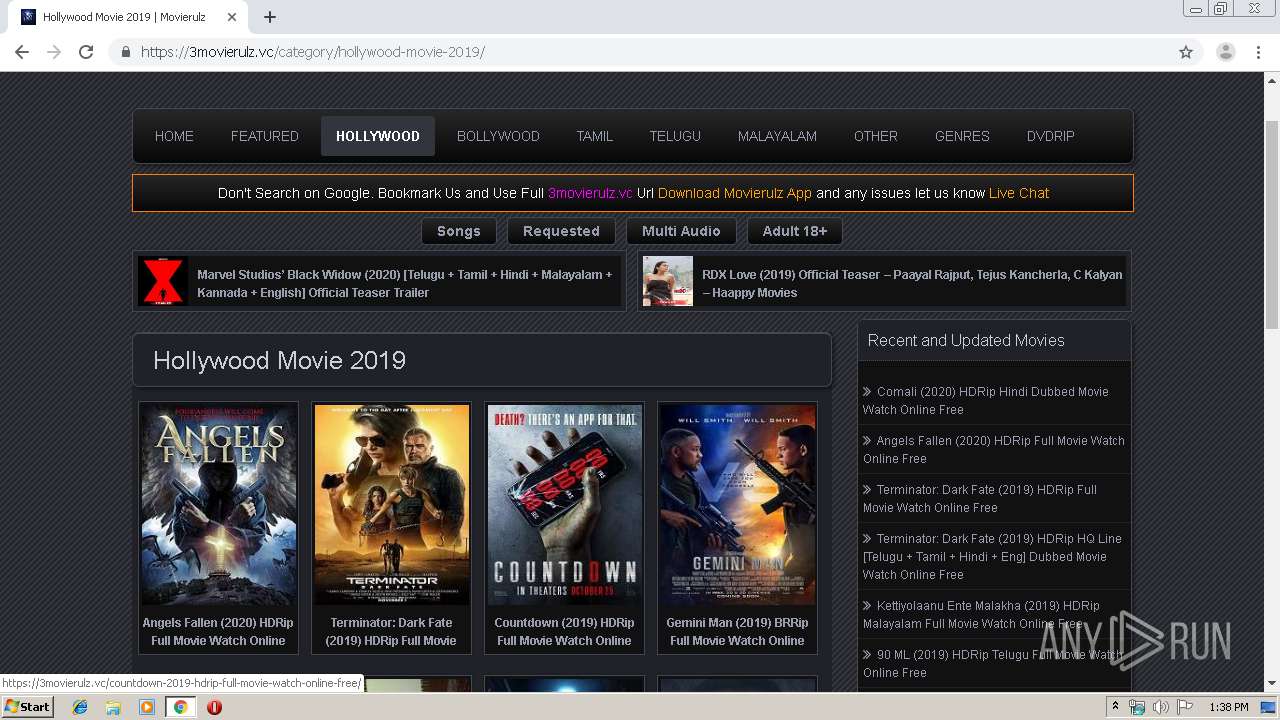Viewport: 1280px width, 720px height.
Task: Click the Hollywood Movie 2019 page heading
Action: point(279,360)
